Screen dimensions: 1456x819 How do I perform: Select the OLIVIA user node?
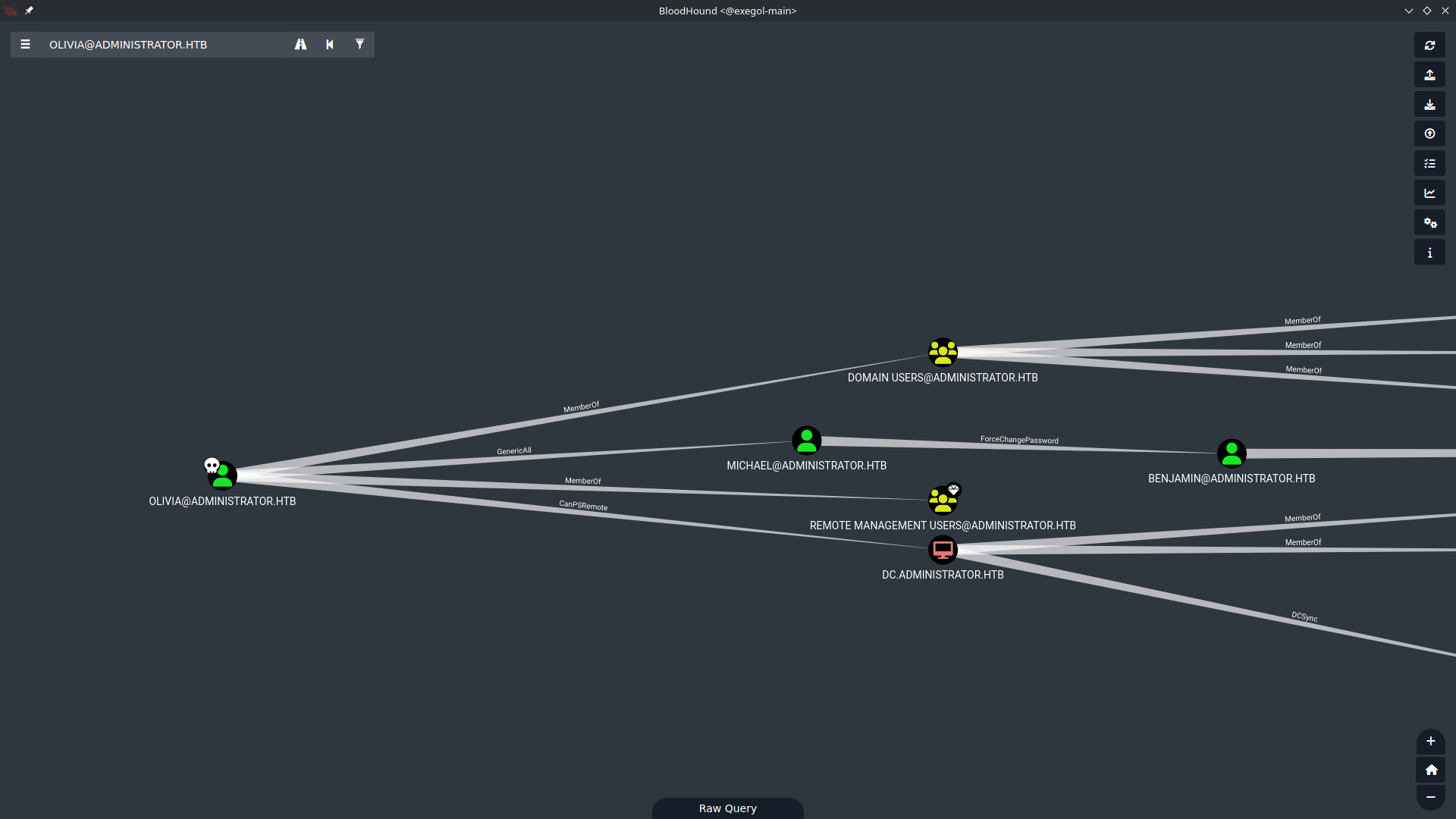[x=222, y=476]
